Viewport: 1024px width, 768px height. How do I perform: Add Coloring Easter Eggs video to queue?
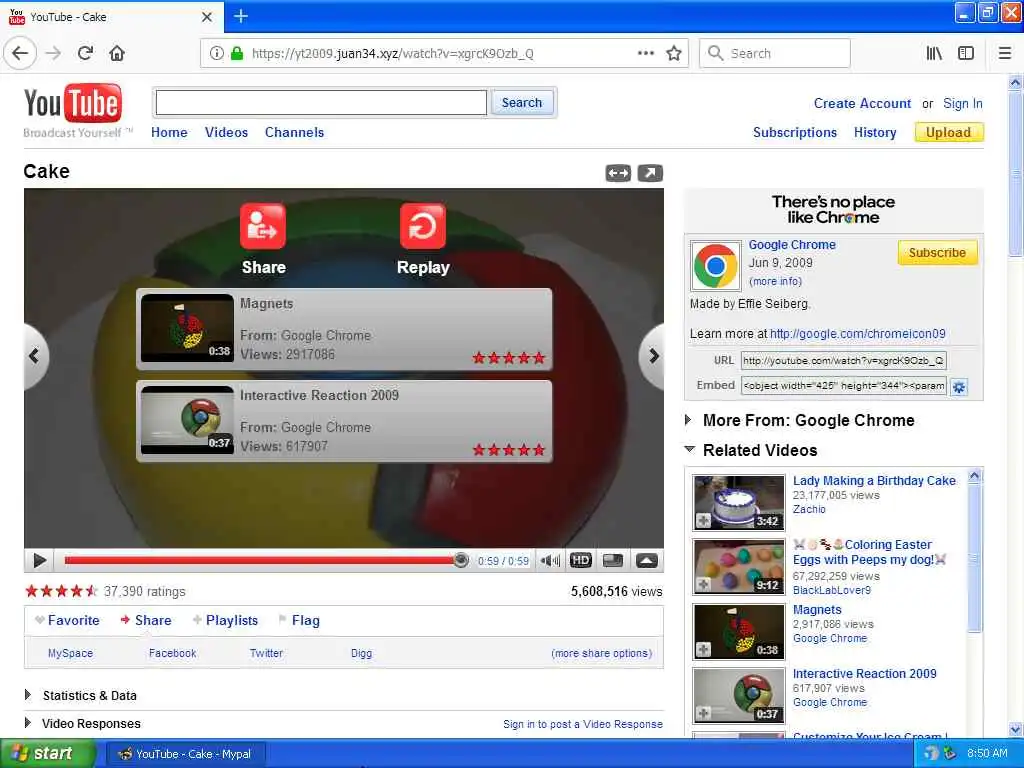point(703,584)
